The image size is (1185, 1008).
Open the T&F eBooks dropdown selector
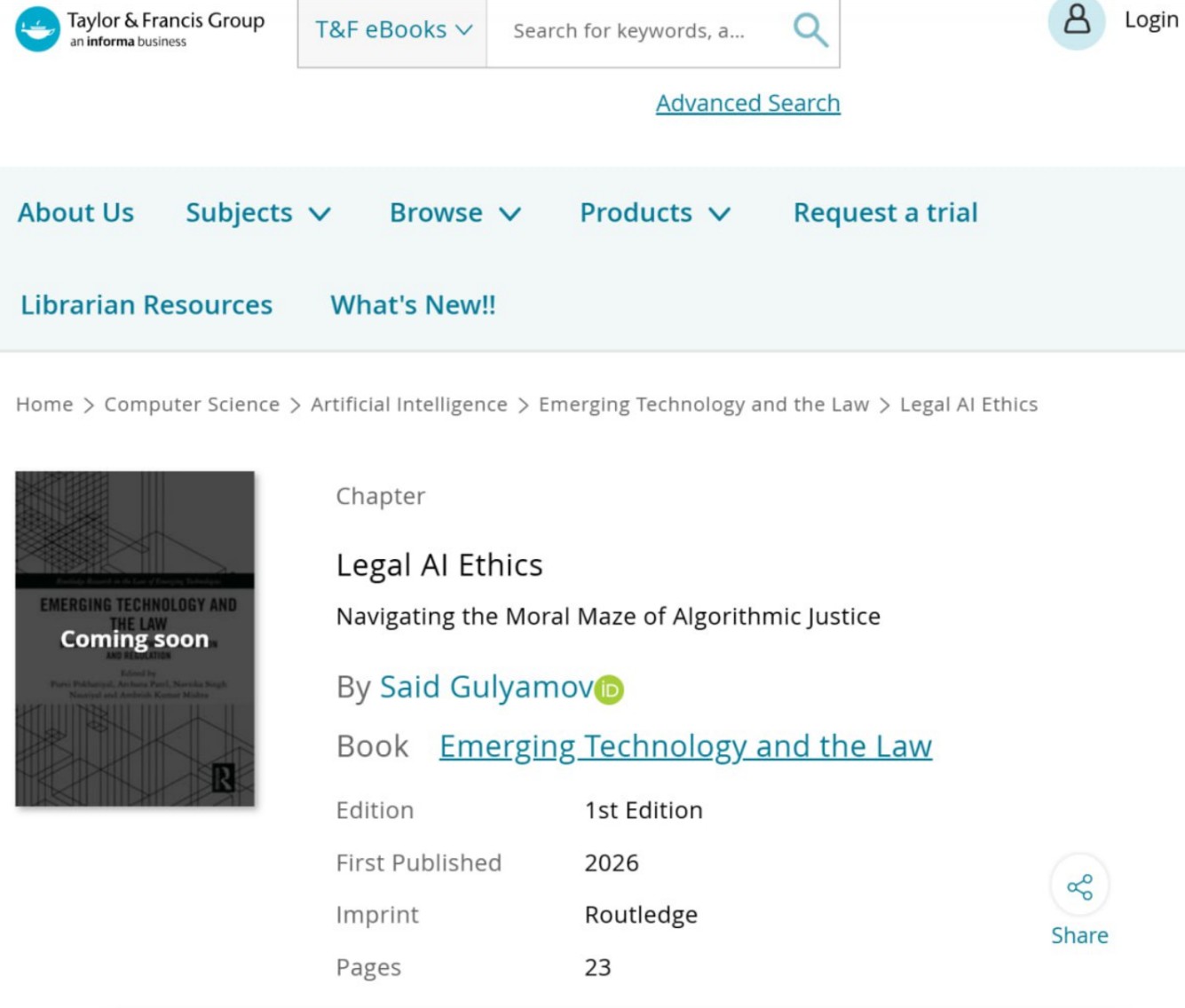point(392,30)
